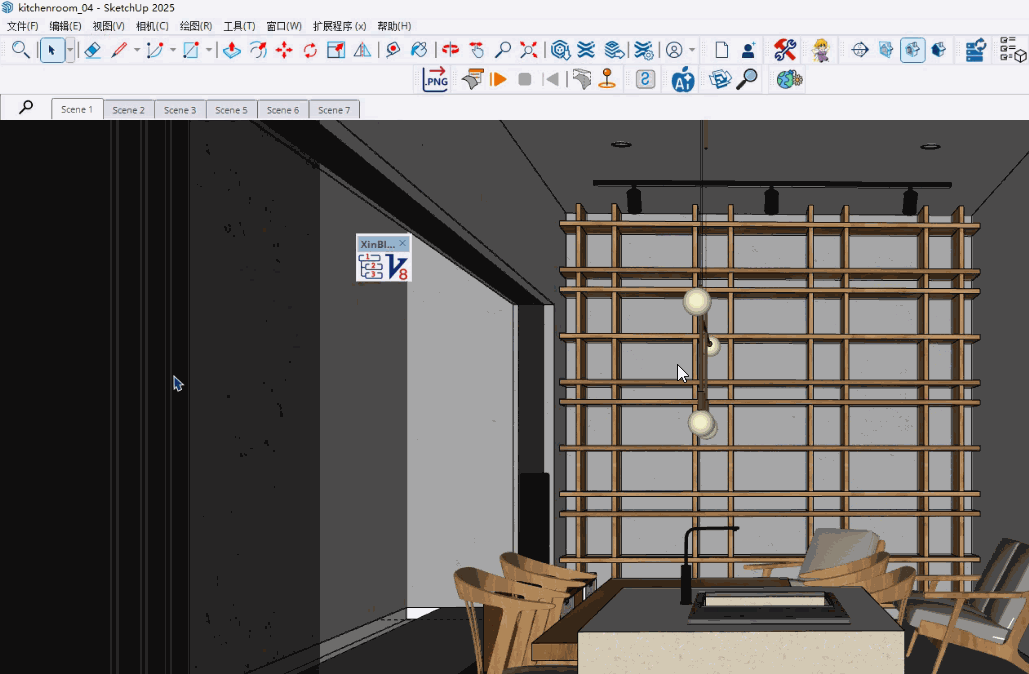Expand the Select tool dropdown arrow
This screenshot has height=674, width=1029.
[x=69, y=50]
